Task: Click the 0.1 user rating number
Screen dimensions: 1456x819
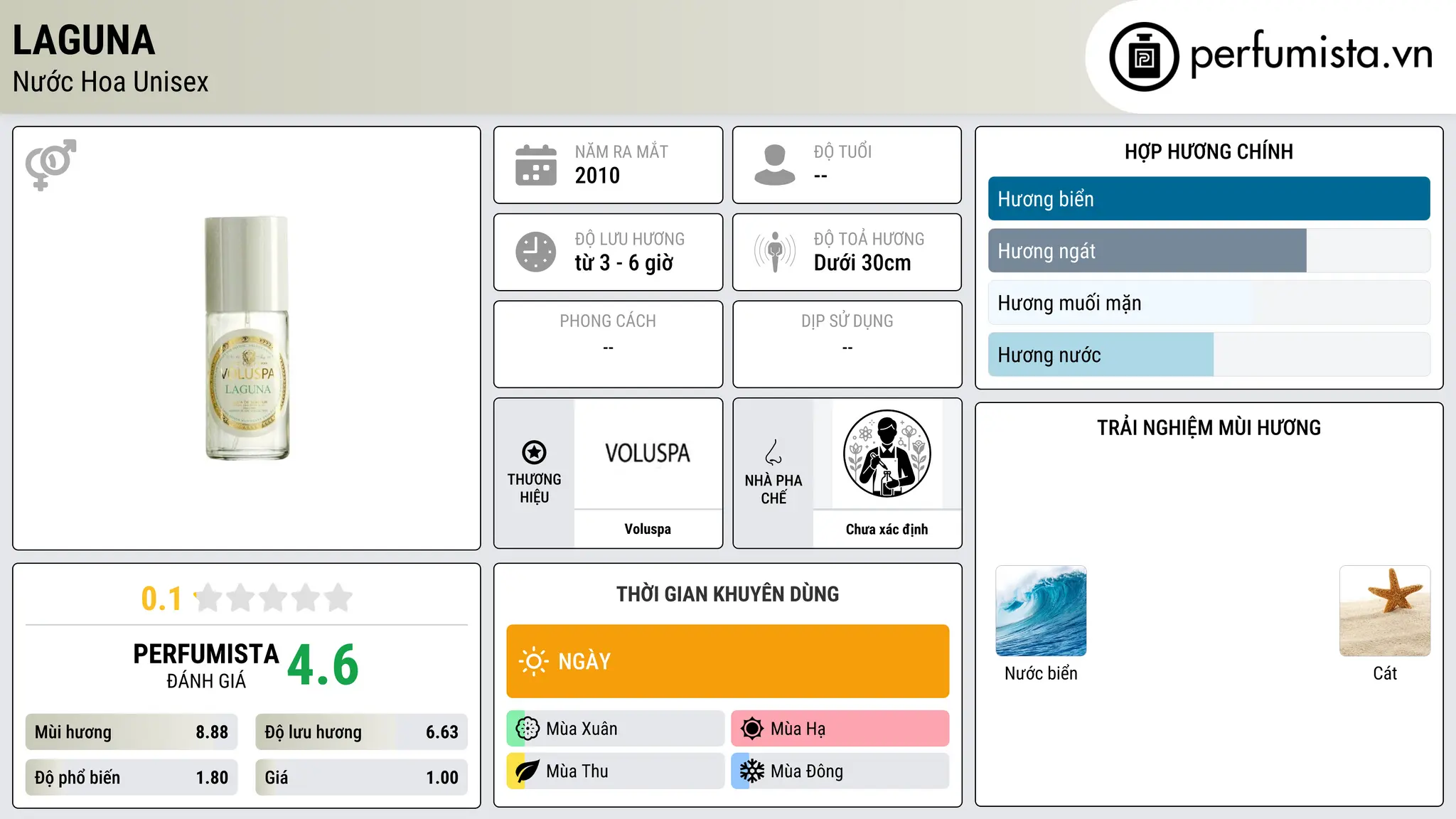Action: (161, 599)
